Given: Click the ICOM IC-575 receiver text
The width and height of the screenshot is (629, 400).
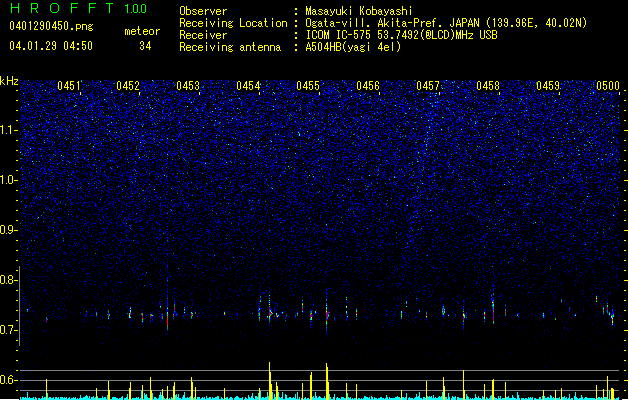Looking at the screenshot, I should tap(401, 35).
